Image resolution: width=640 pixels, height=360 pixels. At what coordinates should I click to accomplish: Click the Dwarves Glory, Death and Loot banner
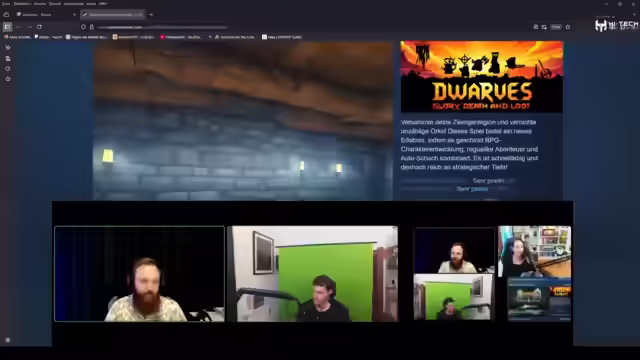coord(482,77)
